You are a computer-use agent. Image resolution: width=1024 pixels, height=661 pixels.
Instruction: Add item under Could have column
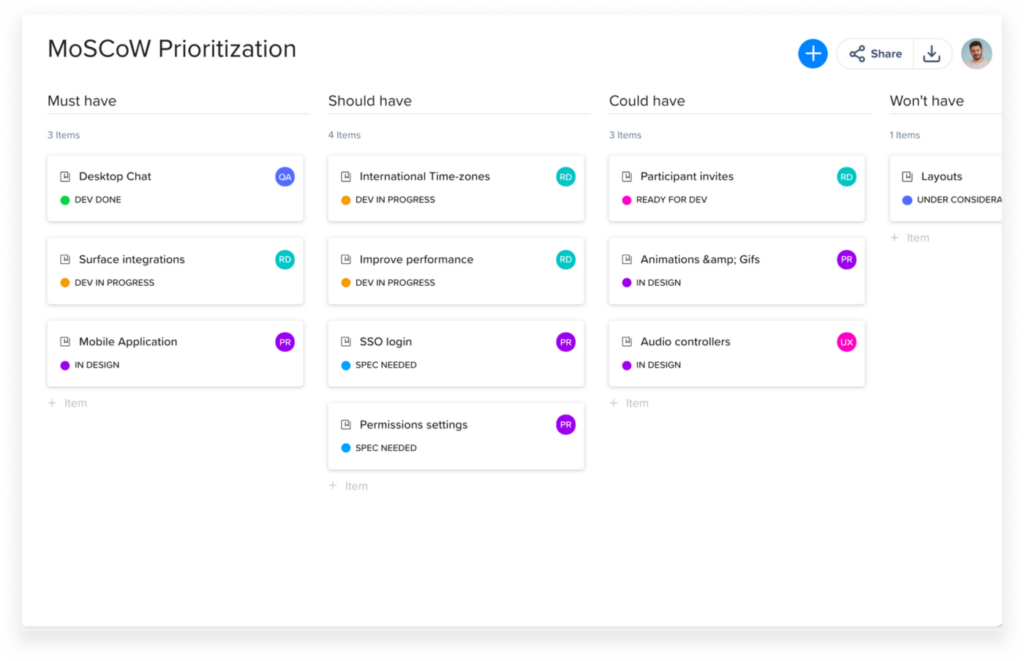coord(630,403)
